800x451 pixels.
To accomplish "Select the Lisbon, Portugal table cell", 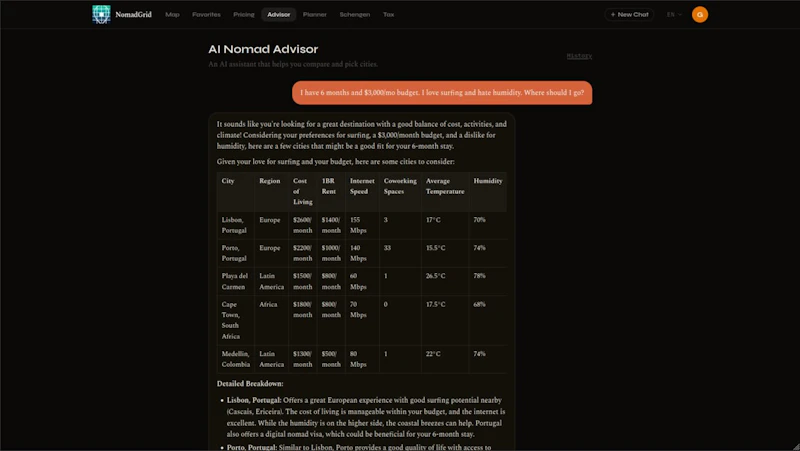I will point(234,225).
